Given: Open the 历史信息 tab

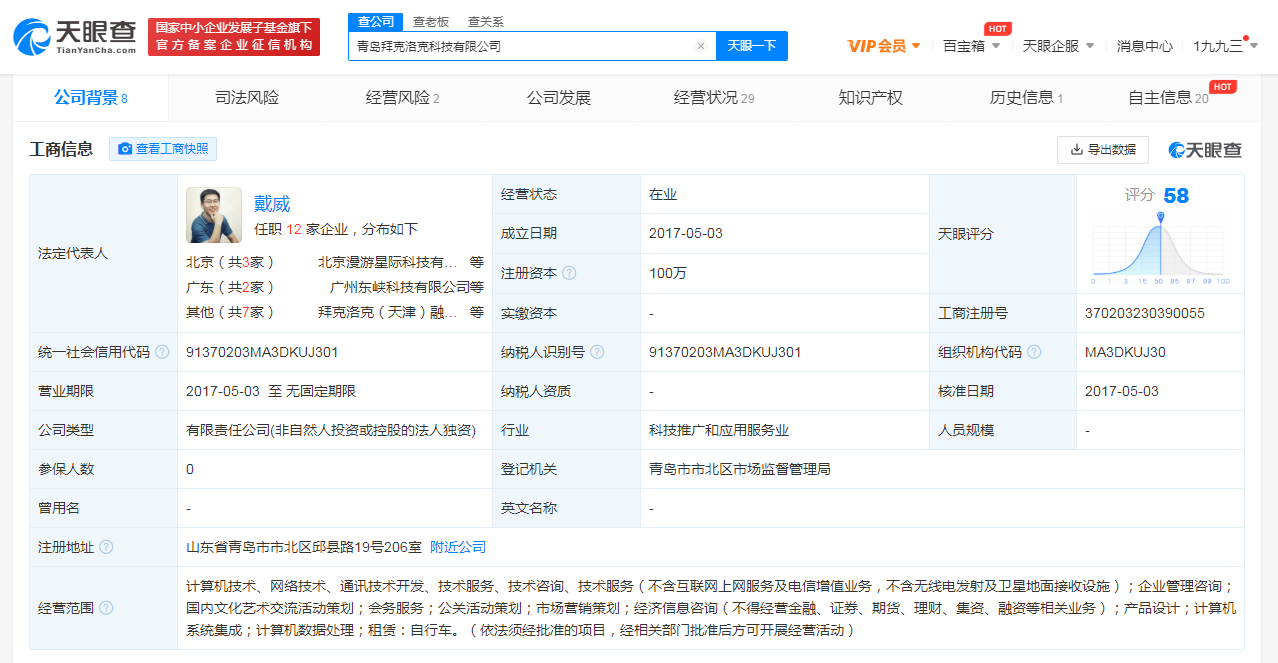Looking at the screenshot, I should pos(1026,98).
